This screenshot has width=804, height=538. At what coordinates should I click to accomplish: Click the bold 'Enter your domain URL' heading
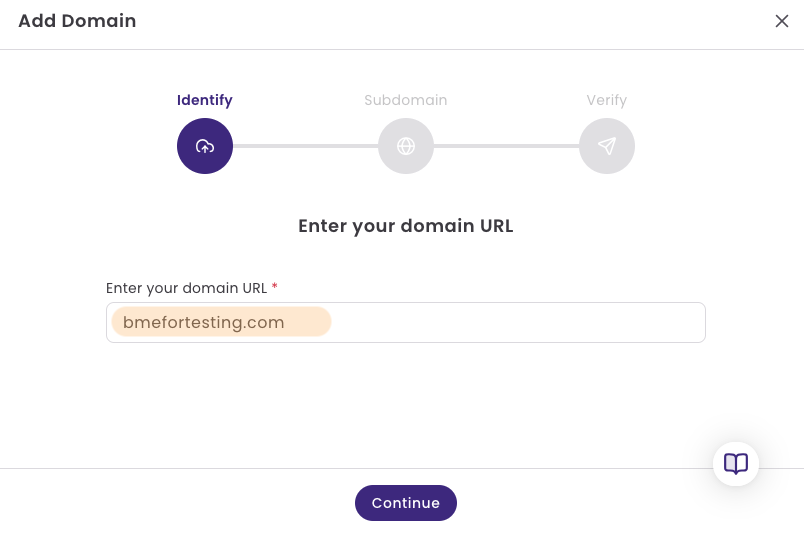[x=406, y=226]
